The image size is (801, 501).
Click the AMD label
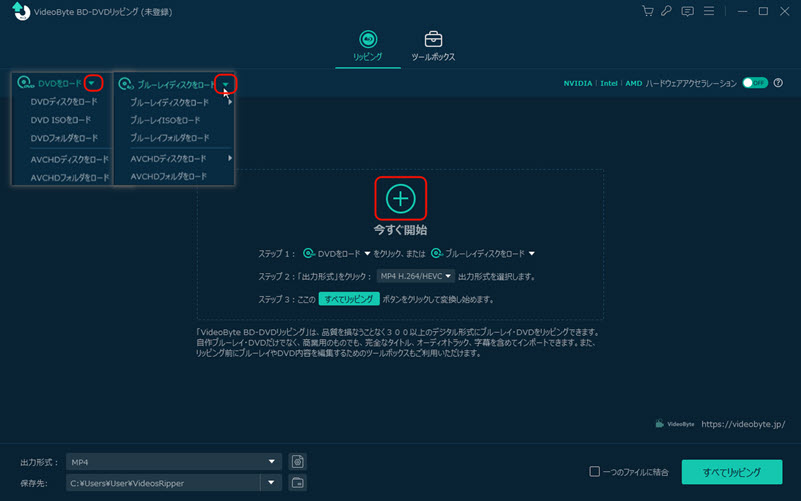633,83
